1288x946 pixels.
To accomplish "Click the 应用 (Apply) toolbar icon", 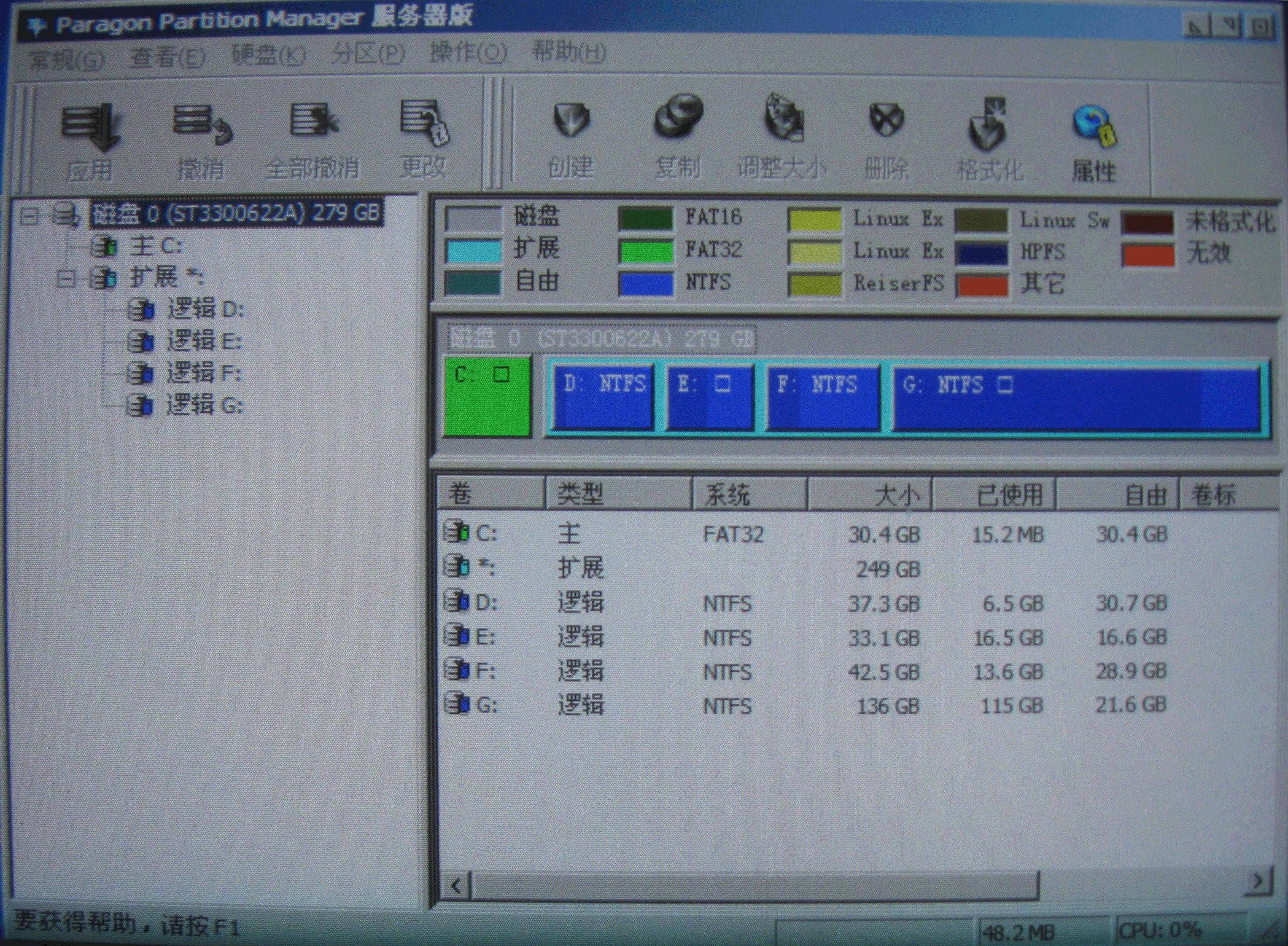I will (90, 127).
